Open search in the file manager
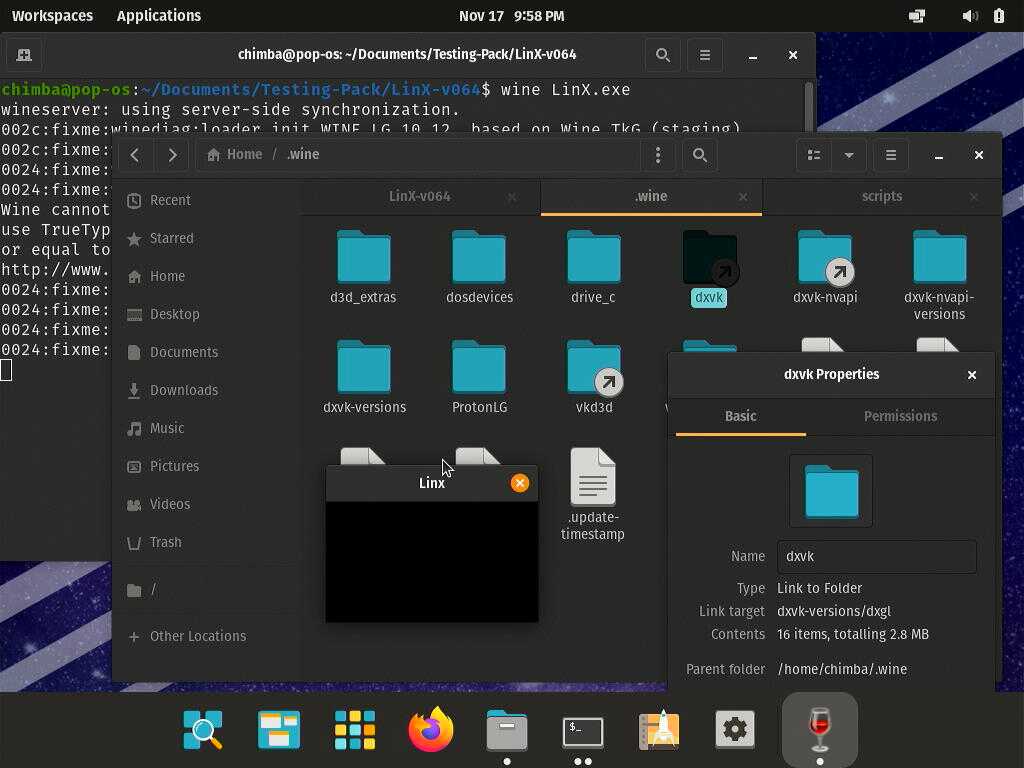The image size is (1024, 768). pyautogui.click(x=700, y=155)
